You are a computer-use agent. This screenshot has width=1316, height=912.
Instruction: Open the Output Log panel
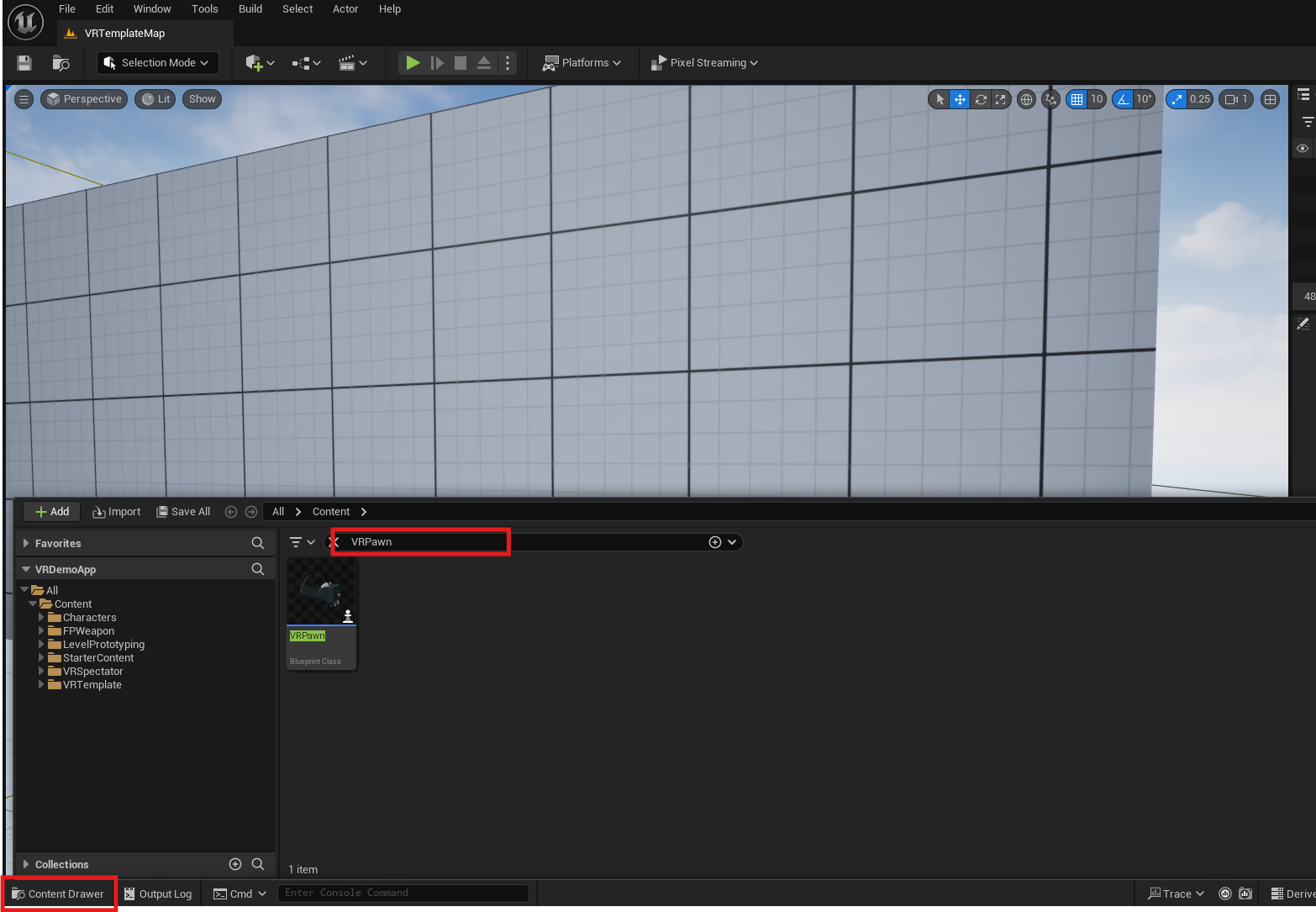pos(158,894)
